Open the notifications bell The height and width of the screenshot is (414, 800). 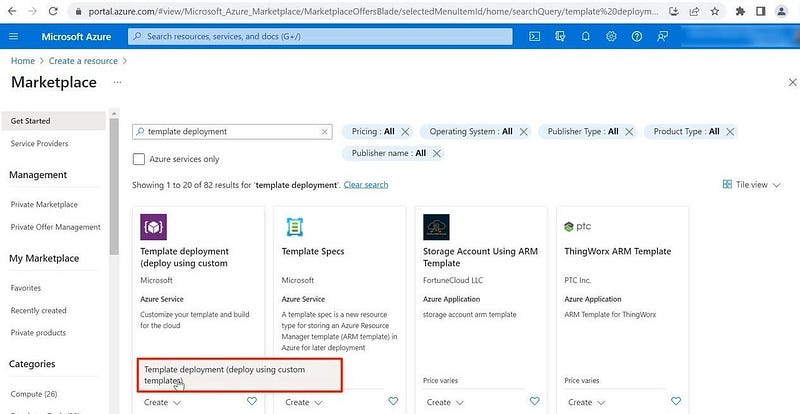pos(586,36)
